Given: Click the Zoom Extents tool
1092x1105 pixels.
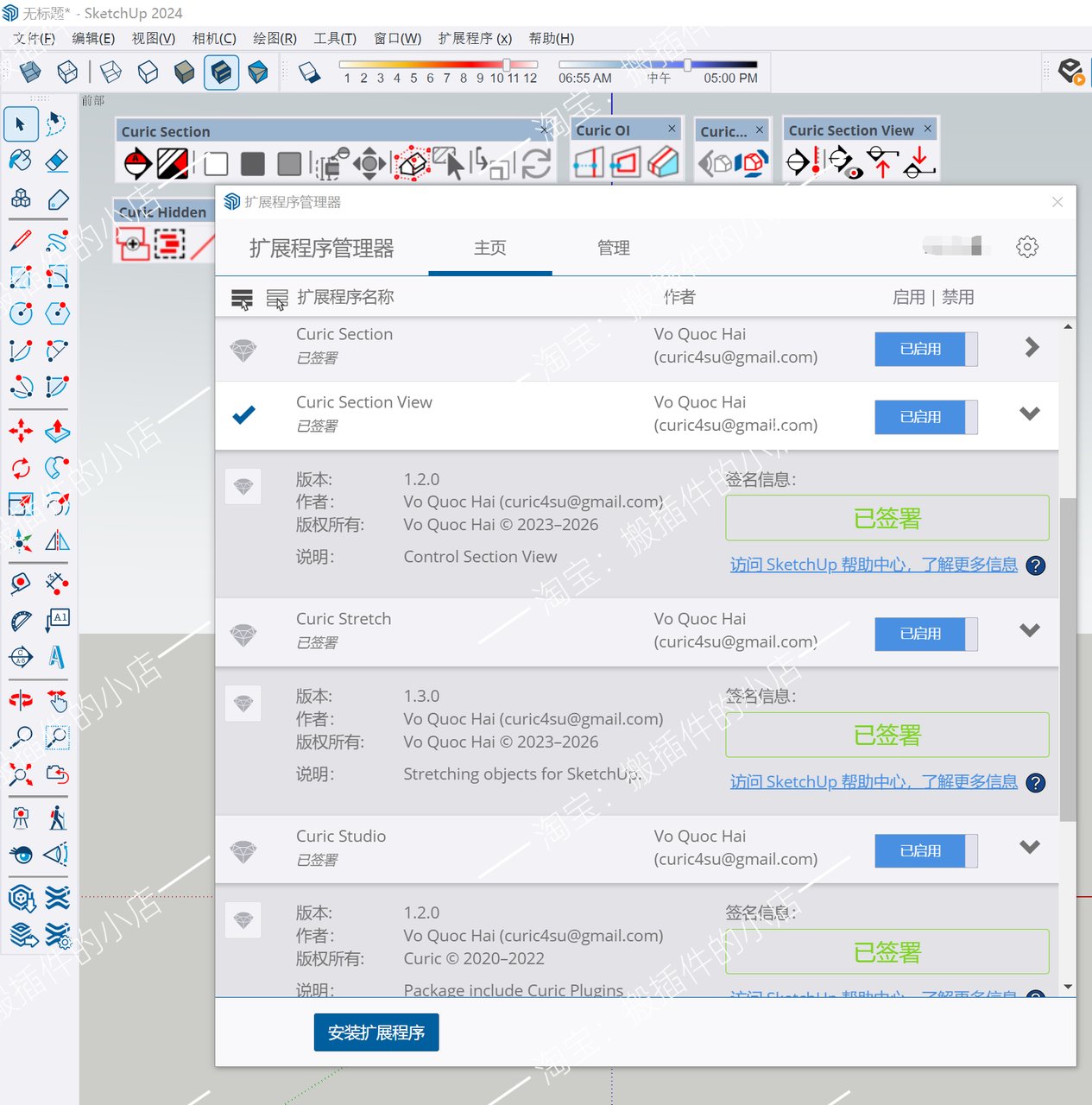Looking at the screenshot, I should 21,774.
